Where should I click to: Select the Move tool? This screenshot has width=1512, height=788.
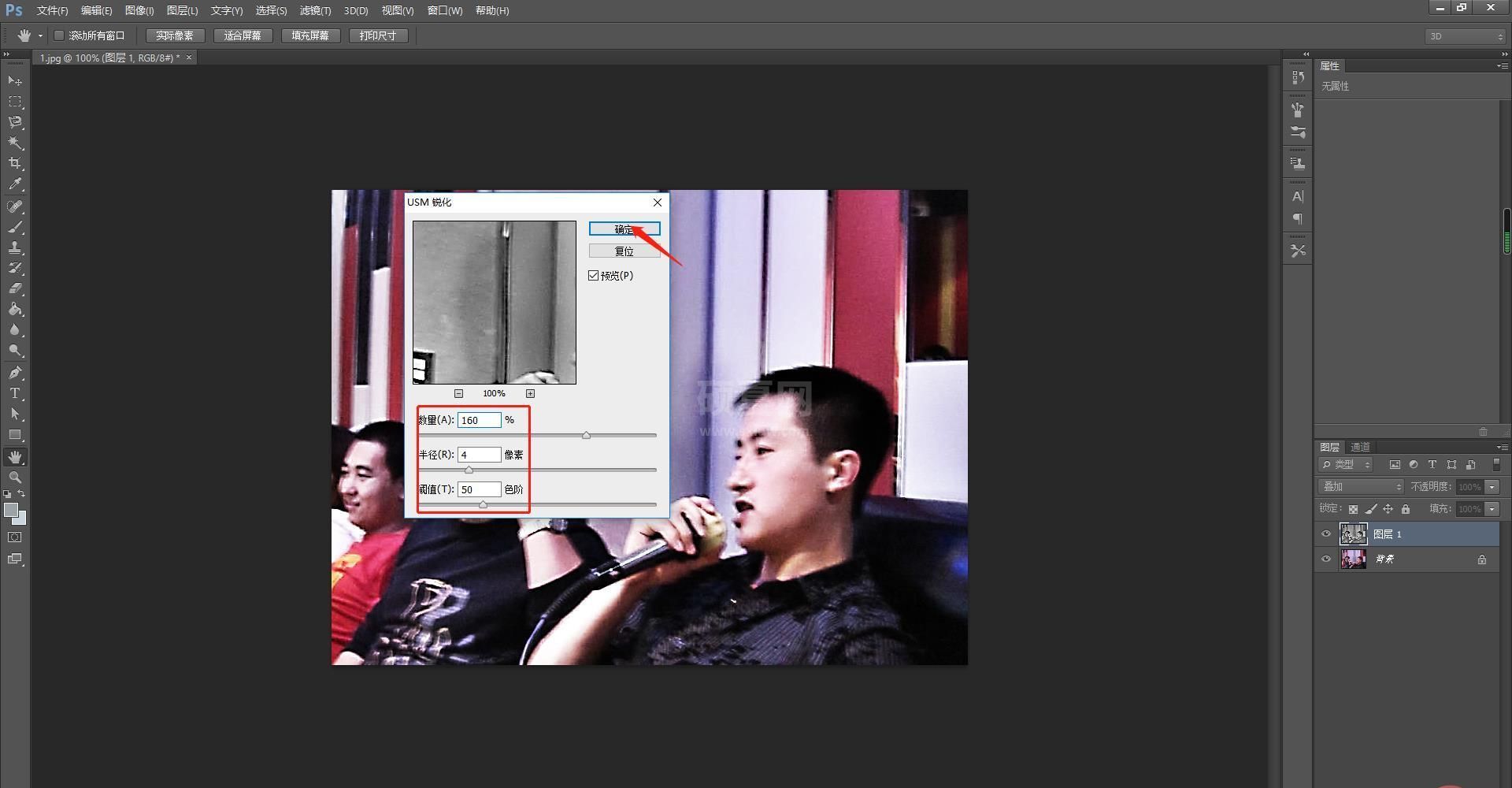pyautogui.click(x=15, y=80)
